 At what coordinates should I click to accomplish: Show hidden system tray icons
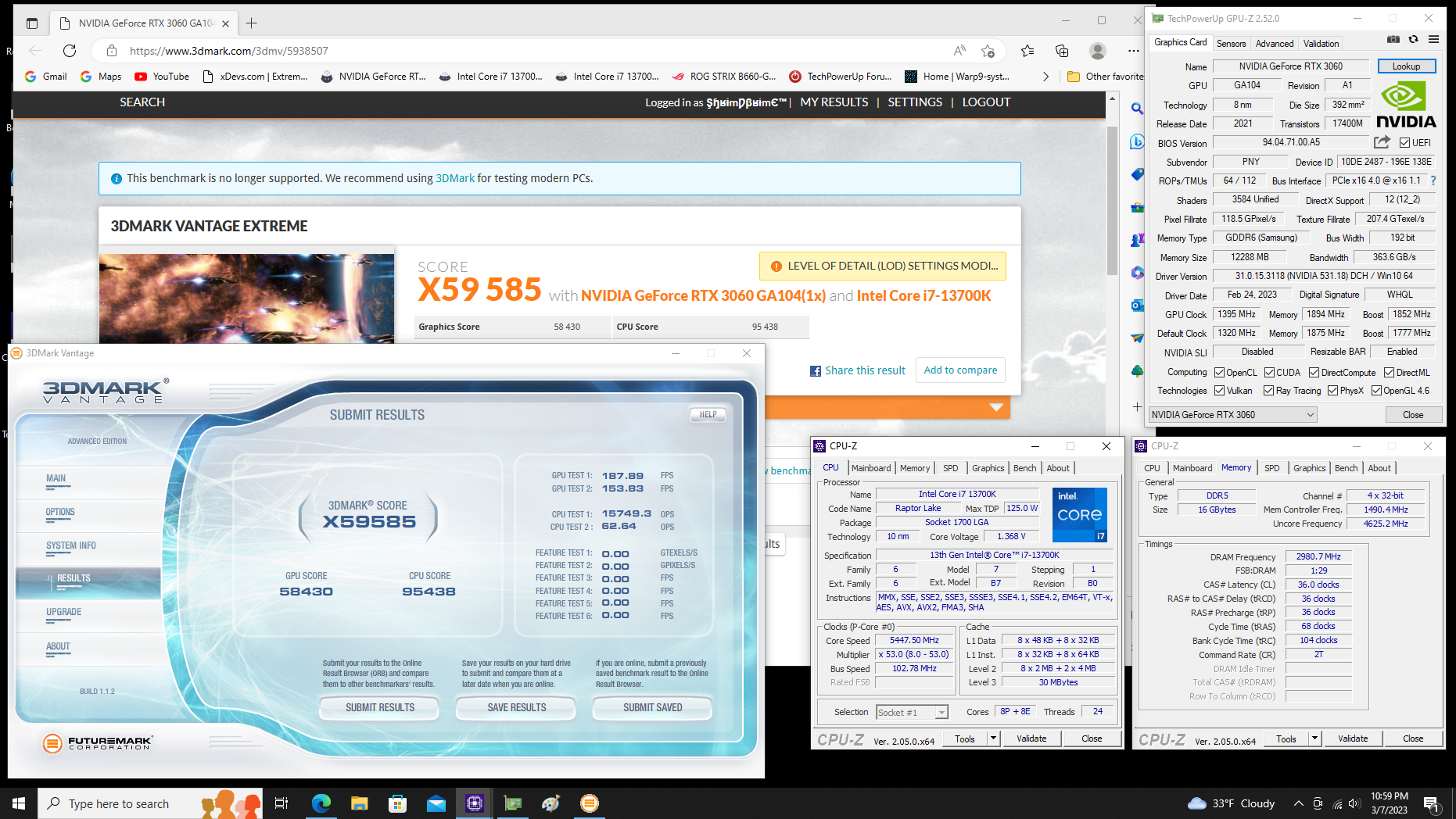(x=1298, y=803)
